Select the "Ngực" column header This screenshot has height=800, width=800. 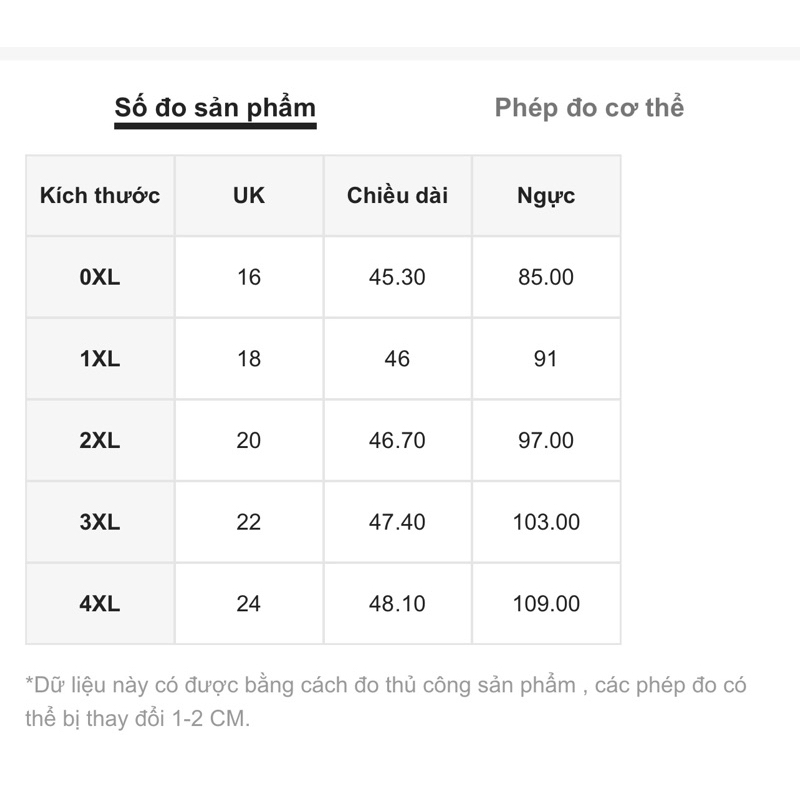click(546, 196)
